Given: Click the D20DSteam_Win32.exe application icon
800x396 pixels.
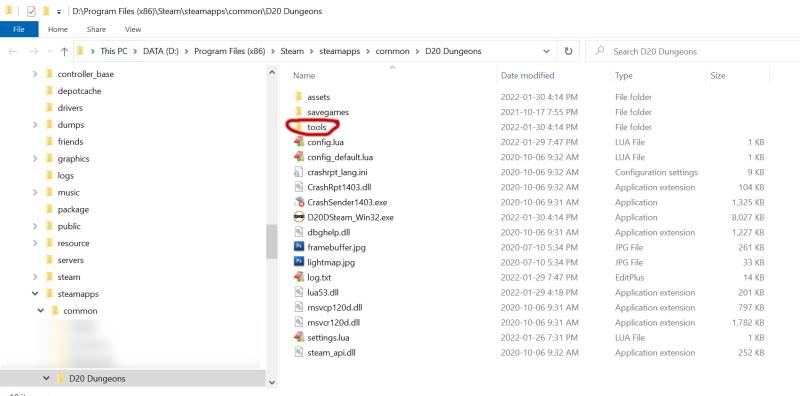Looking at the screenshot, I should 299,217.
